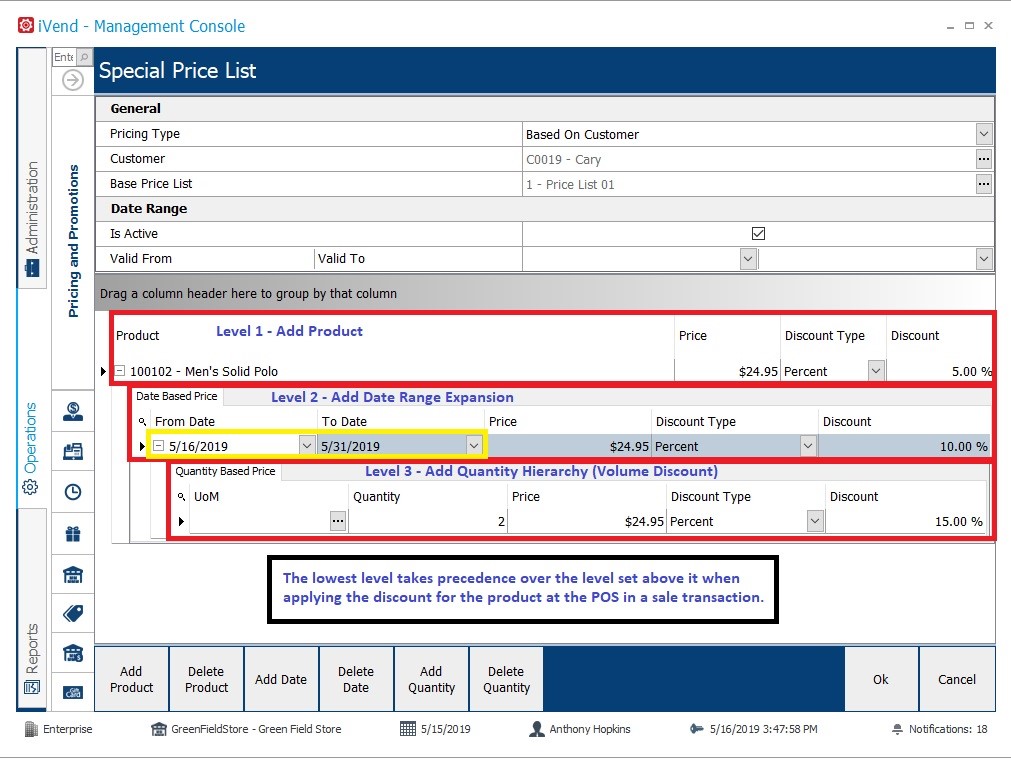Screen dimensions: 1011x760
Task: Click the C0019 - Cary customer field
Action: pyautogui.click(x=749, y=159)
